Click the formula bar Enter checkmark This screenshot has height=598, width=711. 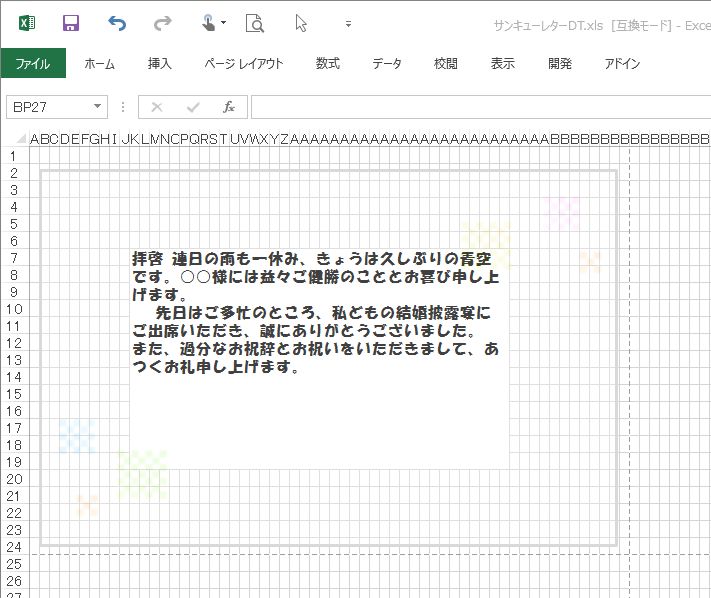[193, 107]
